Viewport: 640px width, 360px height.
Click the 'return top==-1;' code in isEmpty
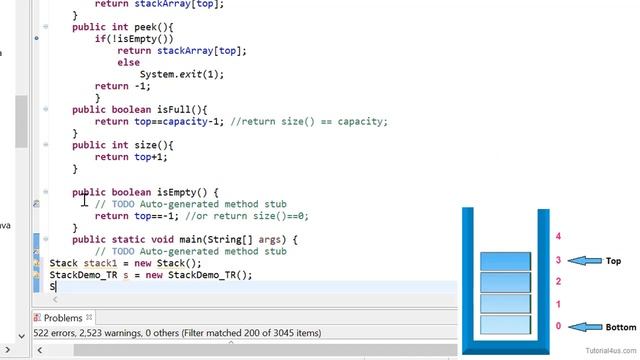pyautogui.click(x=137, y=216)
